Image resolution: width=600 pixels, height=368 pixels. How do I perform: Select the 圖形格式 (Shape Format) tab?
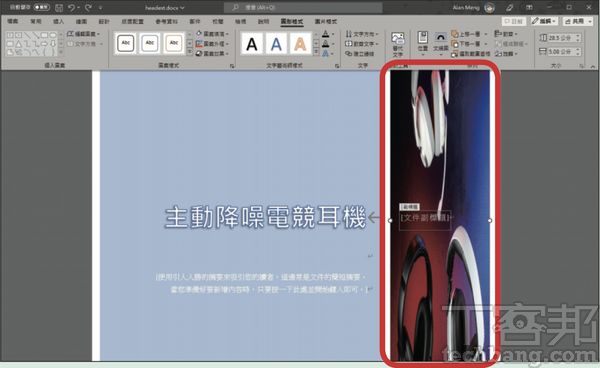pos(292,21)
